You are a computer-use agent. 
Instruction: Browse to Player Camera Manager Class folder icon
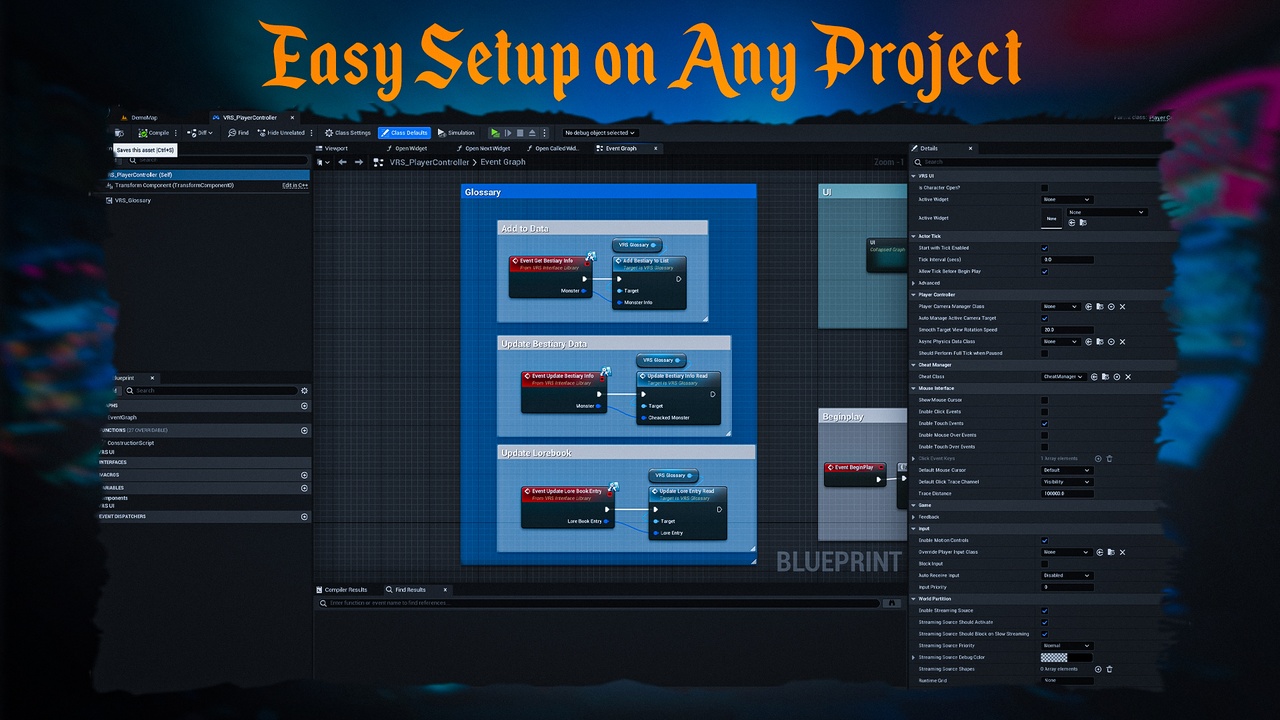1099,307
